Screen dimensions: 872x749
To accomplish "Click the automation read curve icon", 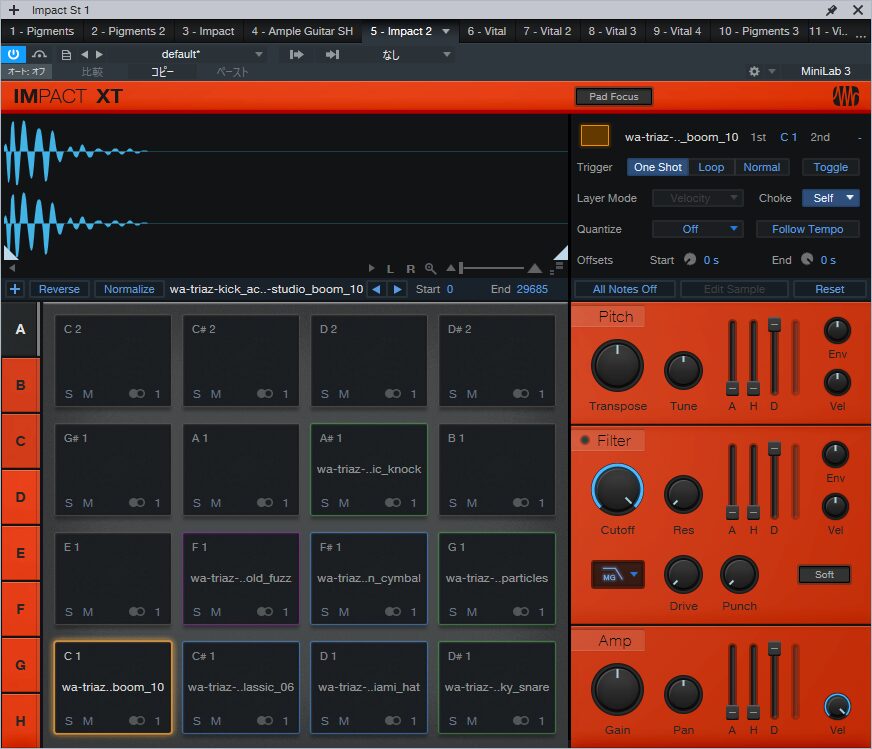I will coord(39,54).
